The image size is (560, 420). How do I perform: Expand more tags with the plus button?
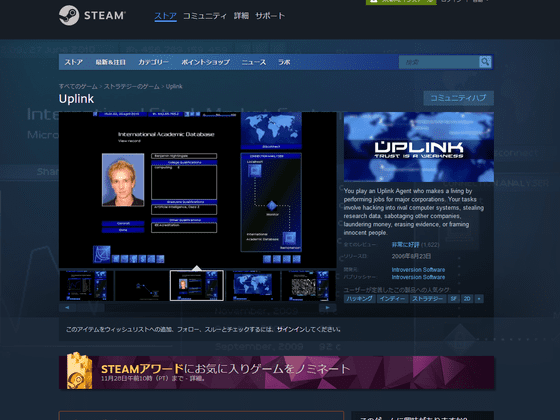(479, 299)
